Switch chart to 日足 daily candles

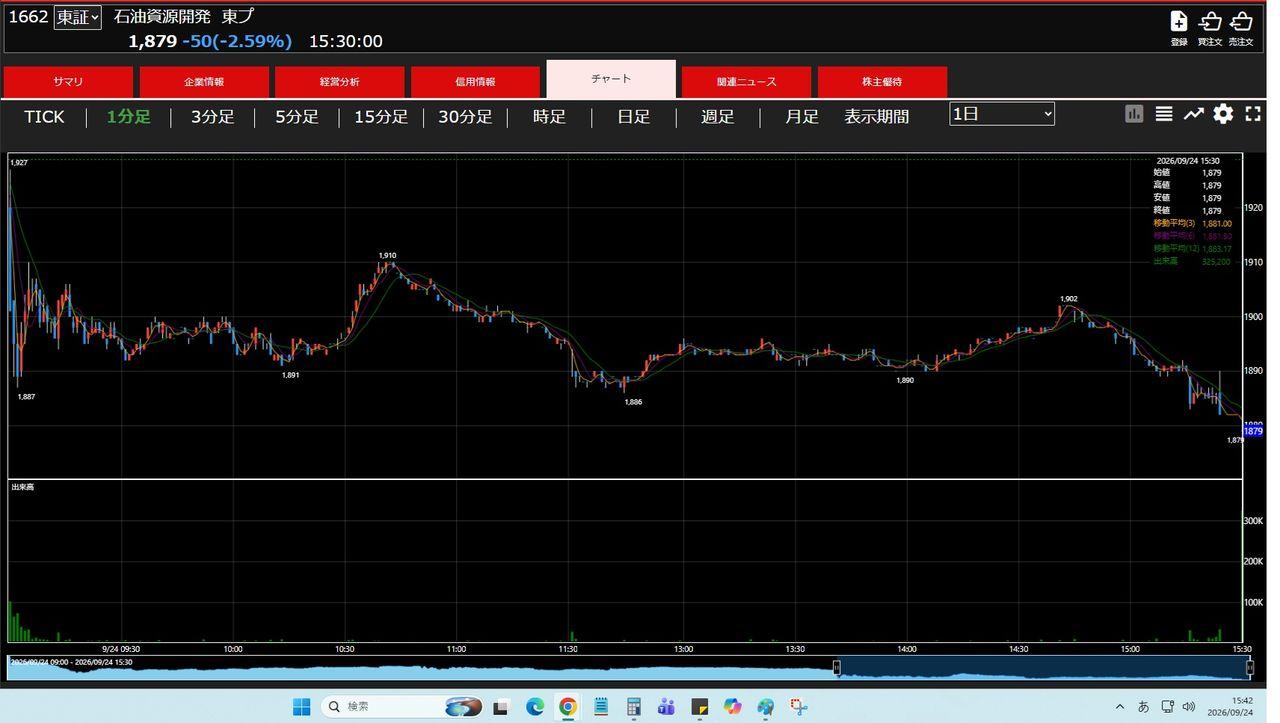(x=633, y=117)
